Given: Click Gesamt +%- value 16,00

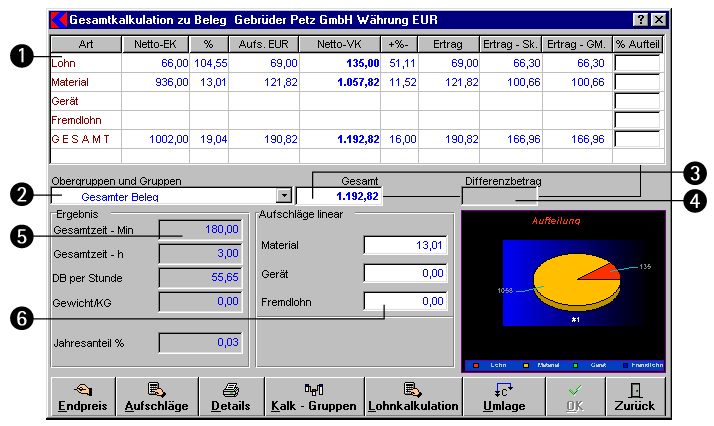Looking at the screenshot, I should (x=403, y=139).
